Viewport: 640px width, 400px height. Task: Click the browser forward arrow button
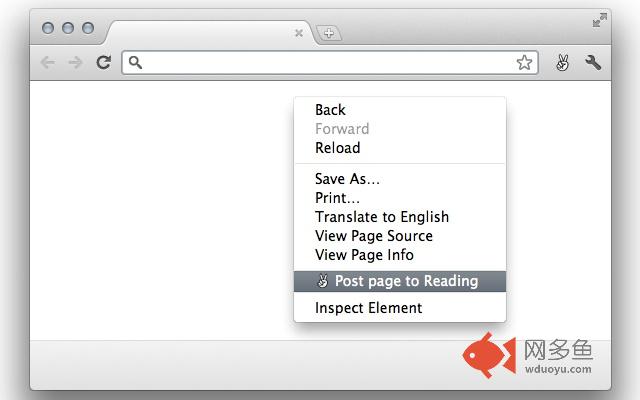[x=75, y=63]
